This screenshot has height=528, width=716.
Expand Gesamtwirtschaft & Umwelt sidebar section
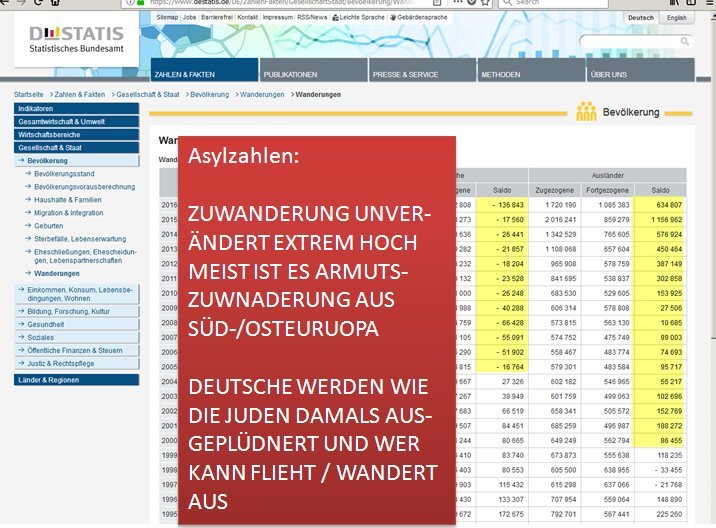(61, 121)
